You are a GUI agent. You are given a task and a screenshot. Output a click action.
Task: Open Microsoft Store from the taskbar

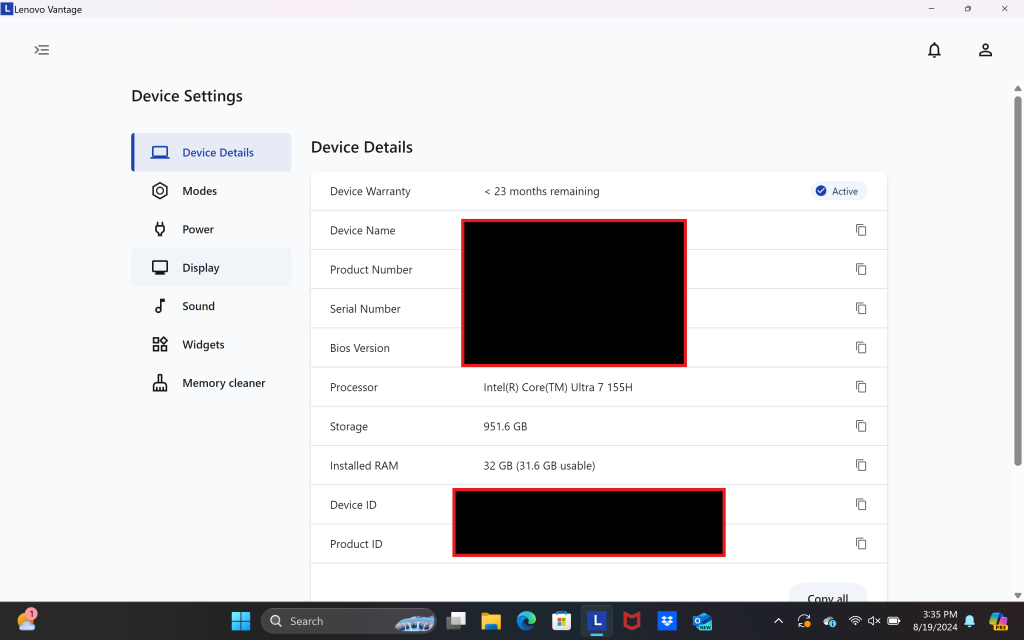[562, 621]
